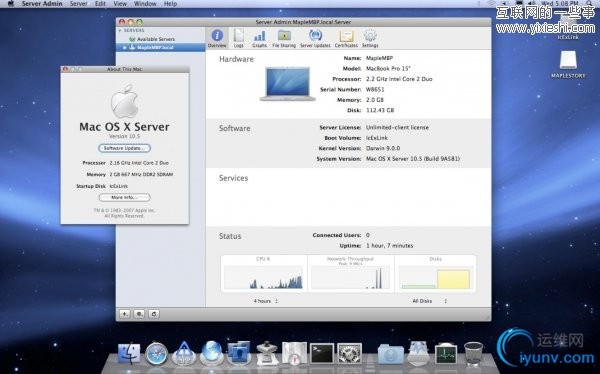Click the Uptime value 1 hour, 7 minutes
The height and width of the screenshot is (374, 600).
pyautogui.click(x=390, y=246)
